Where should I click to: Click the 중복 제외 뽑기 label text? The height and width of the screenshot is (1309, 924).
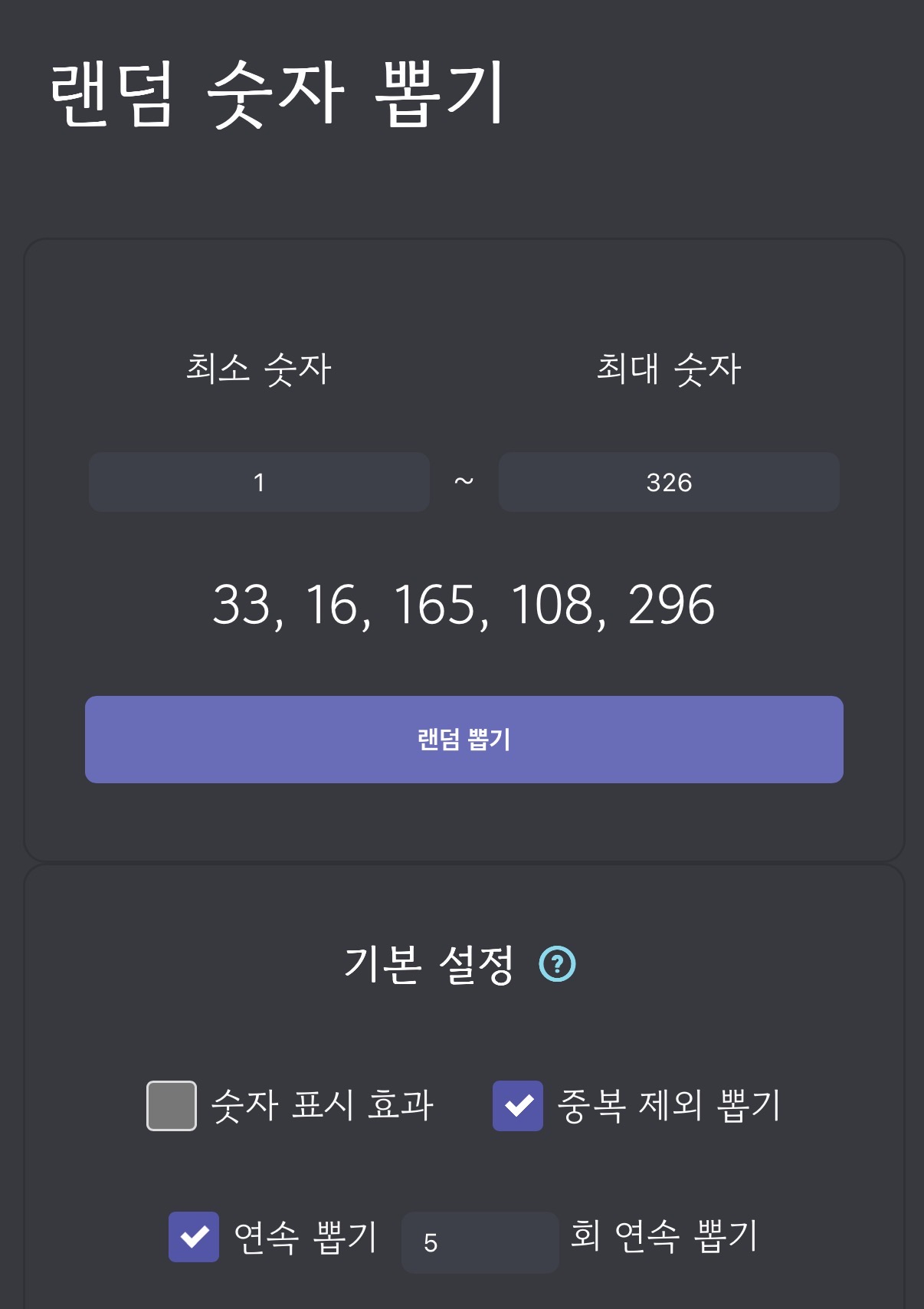668,1105
